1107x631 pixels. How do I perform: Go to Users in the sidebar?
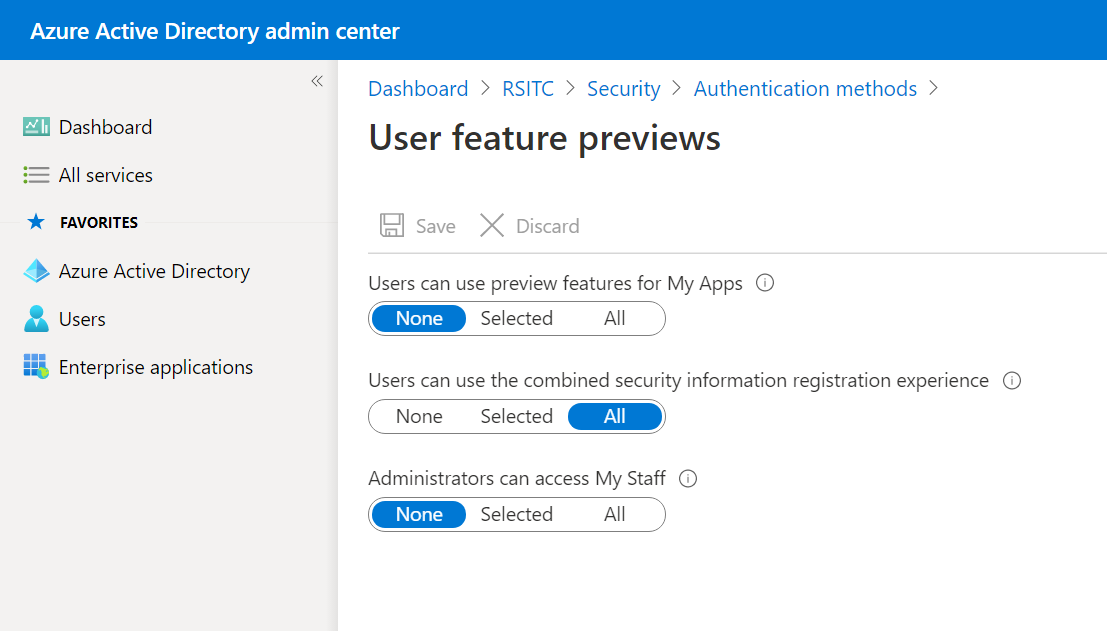click(83, 319)
